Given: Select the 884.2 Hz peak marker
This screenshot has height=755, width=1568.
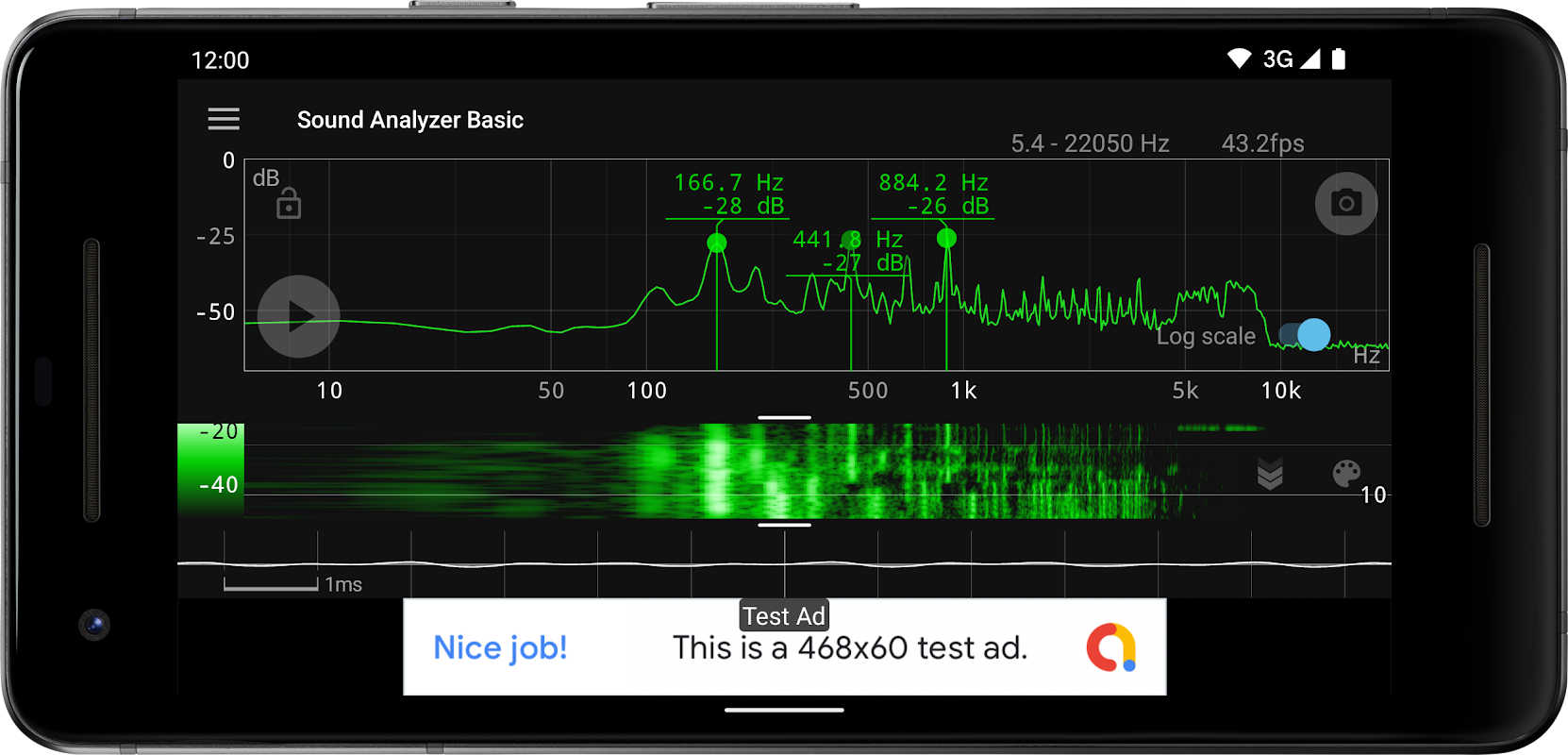Looking at the screenshot, I should pyautogui.click(x=946, y=239).
